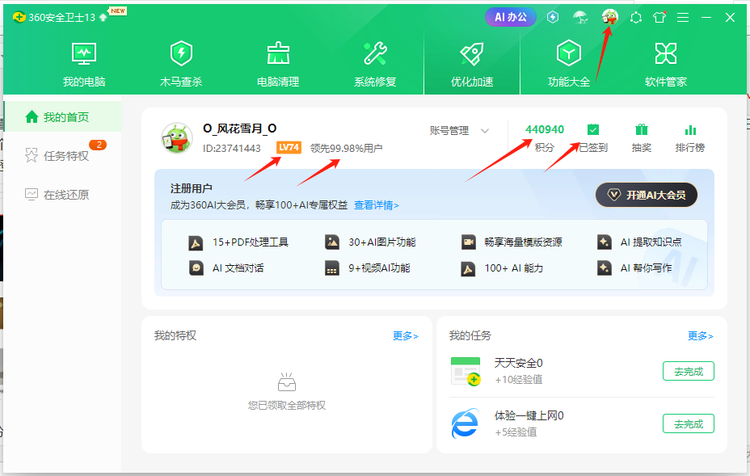Click the username O_风花雪月_O
The image size is (750, 476).
(x=240, y=128)
